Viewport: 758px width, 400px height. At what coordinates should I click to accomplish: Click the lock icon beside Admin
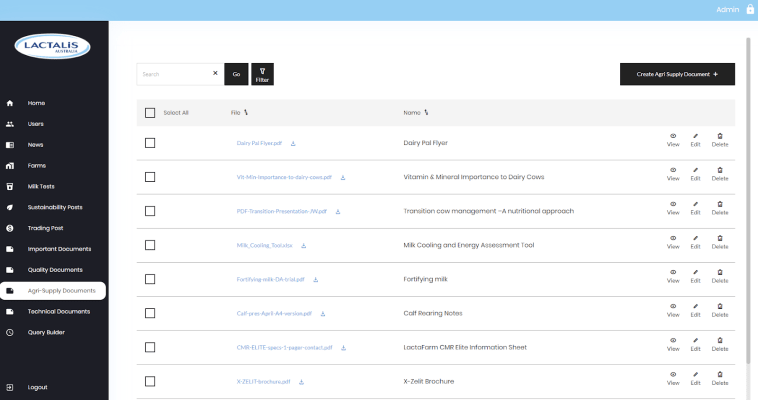coord(750,9)
